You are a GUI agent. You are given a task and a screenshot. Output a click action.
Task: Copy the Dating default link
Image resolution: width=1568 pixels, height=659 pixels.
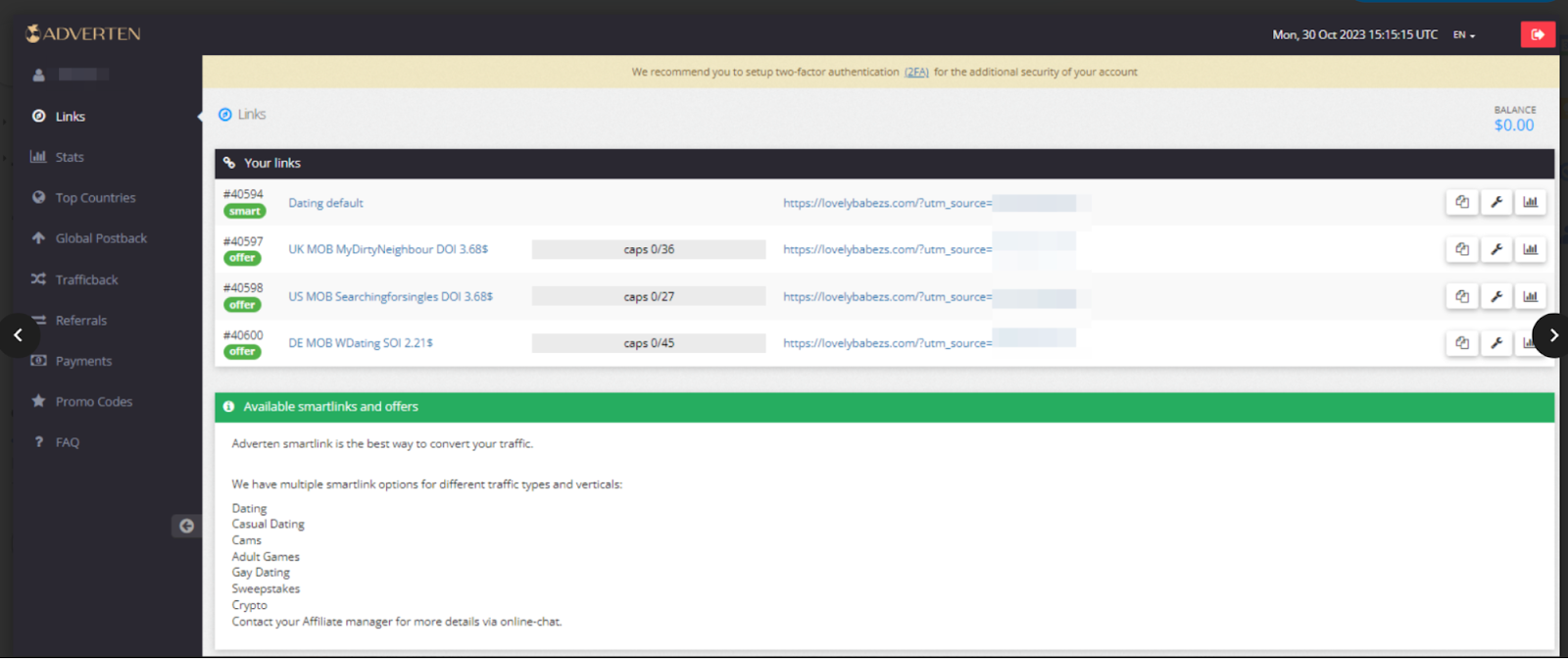[x=1461, y=202]
